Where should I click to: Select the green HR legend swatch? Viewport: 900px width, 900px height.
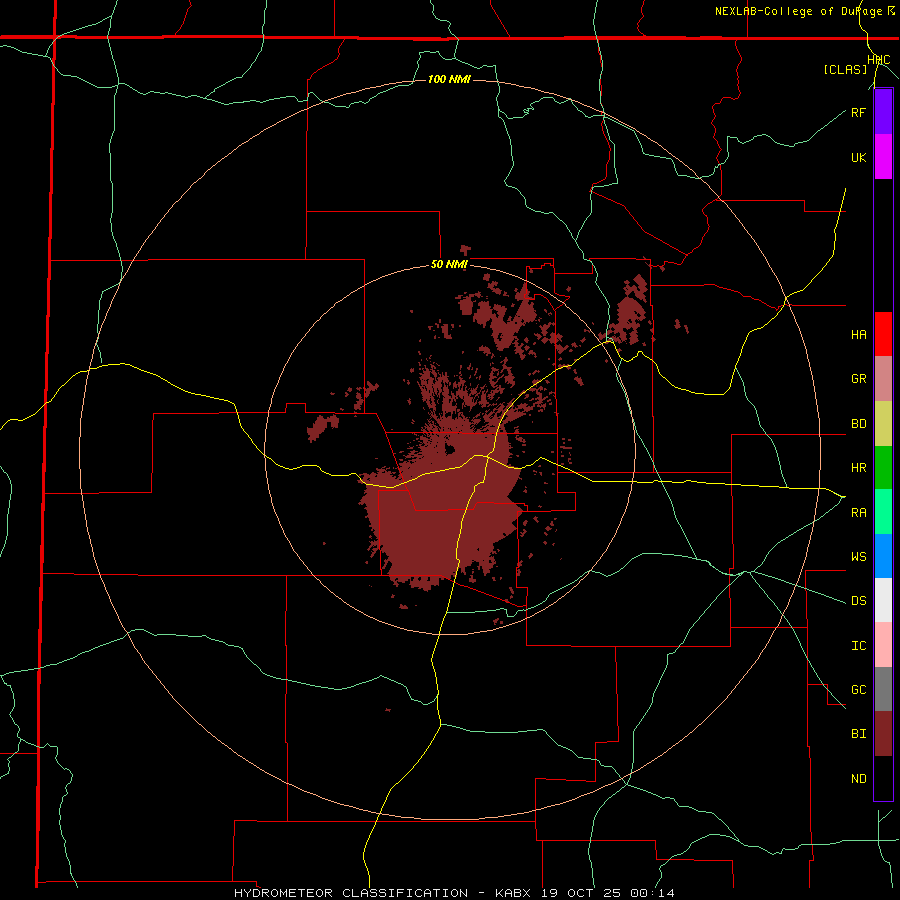(883, 468)
